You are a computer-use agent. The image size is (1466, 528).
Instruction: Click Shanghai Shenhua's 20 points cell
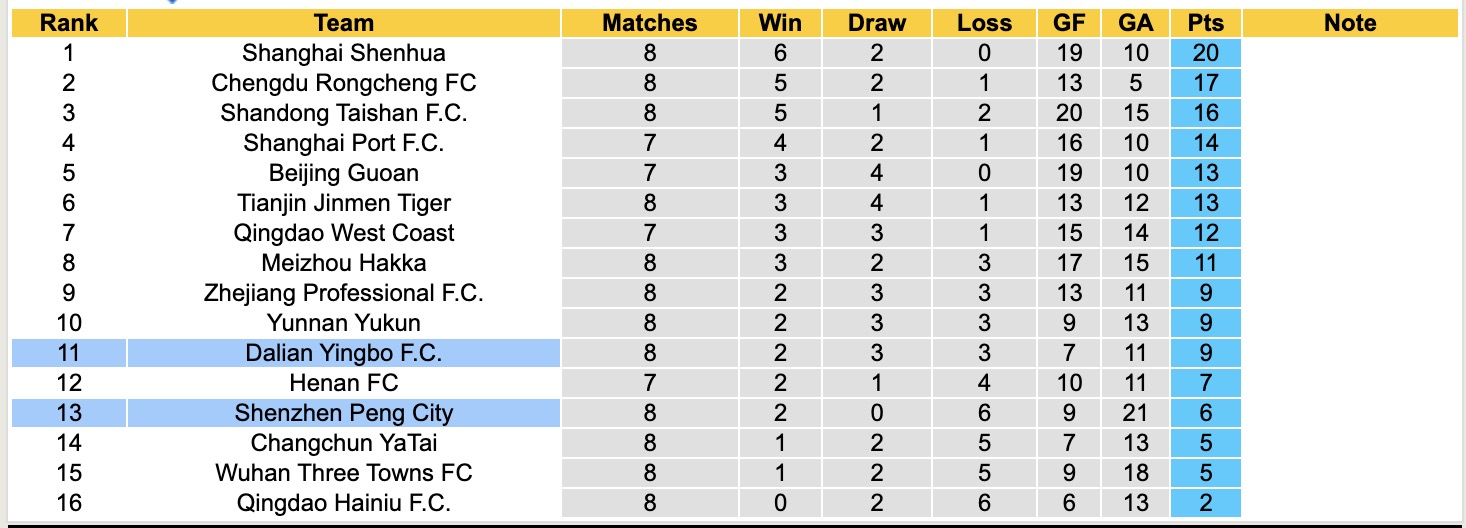pos(1206,53)
